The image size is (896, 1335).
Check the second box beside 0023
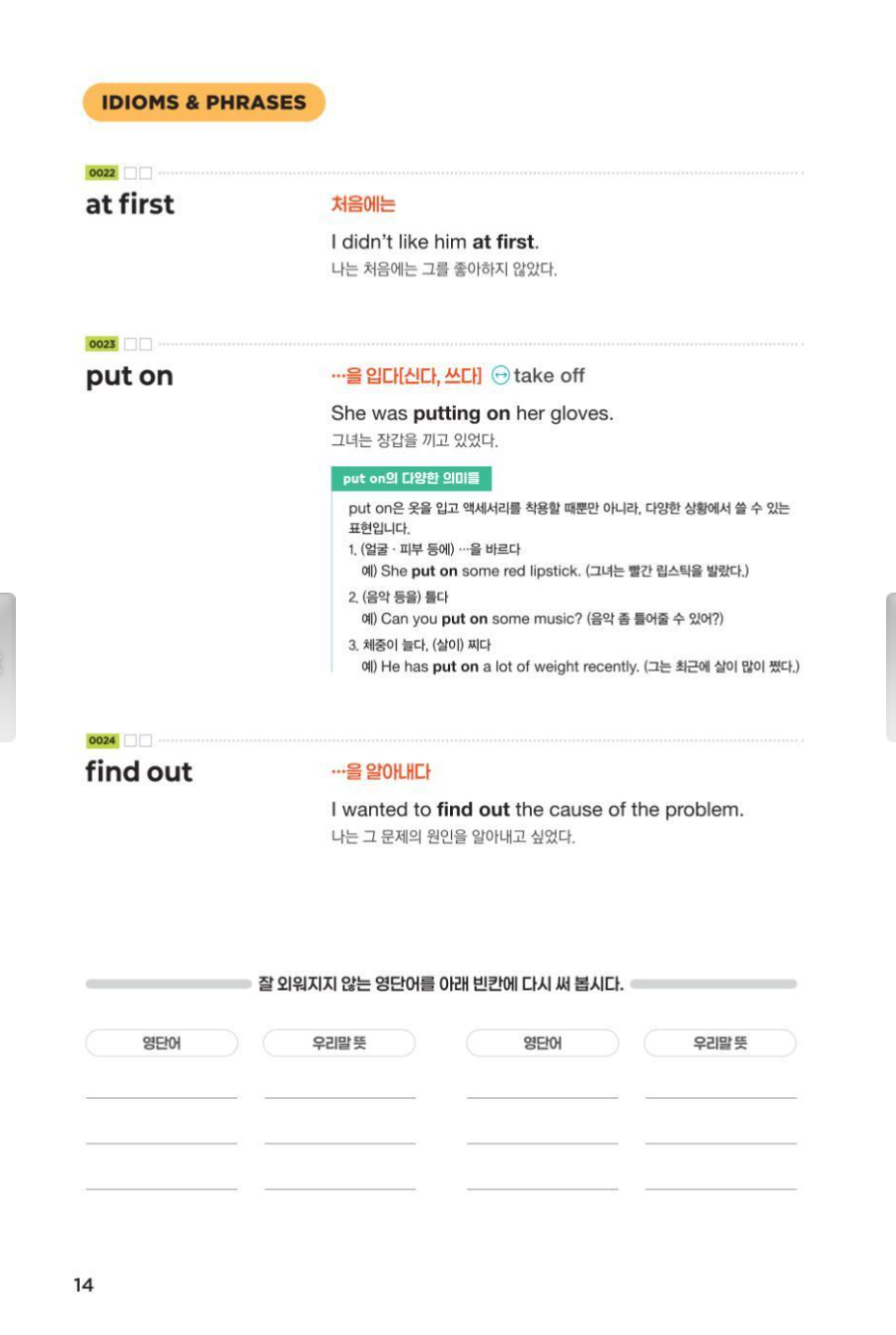pyautogui.click(x=146, y=344)
